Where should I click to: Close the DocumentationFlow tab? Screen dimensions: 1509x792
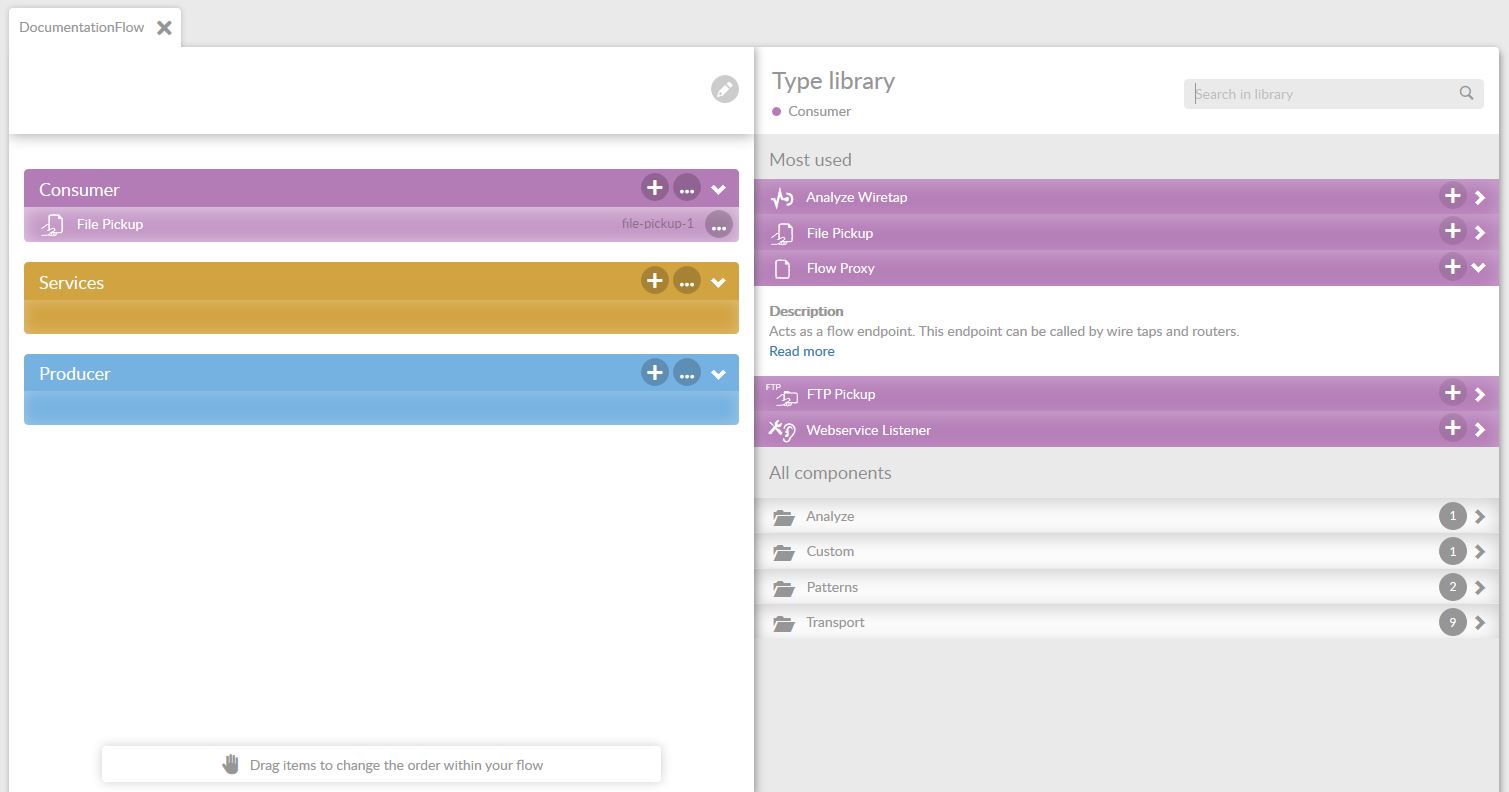pyautogui.click(x=164, y=28)
